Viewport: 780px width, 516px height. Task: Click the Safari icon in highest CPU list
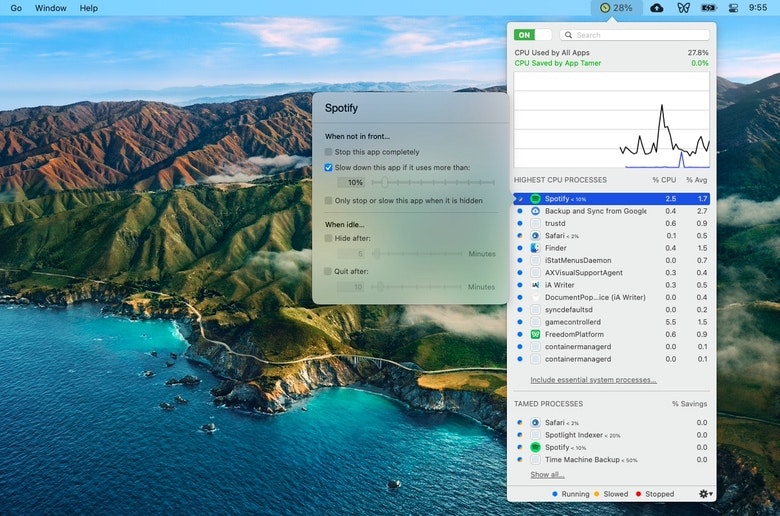(535, 235)
